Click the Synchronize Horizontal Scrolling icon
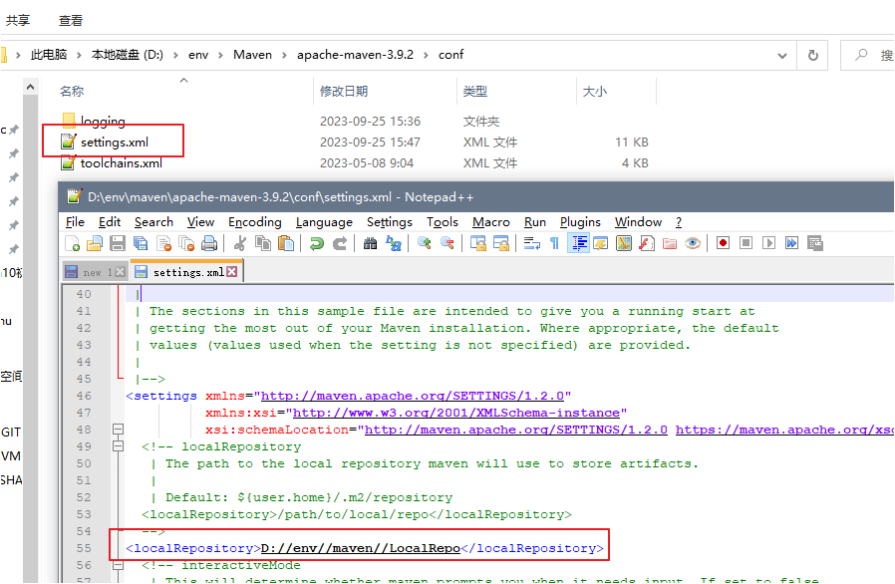 (501, 243)
